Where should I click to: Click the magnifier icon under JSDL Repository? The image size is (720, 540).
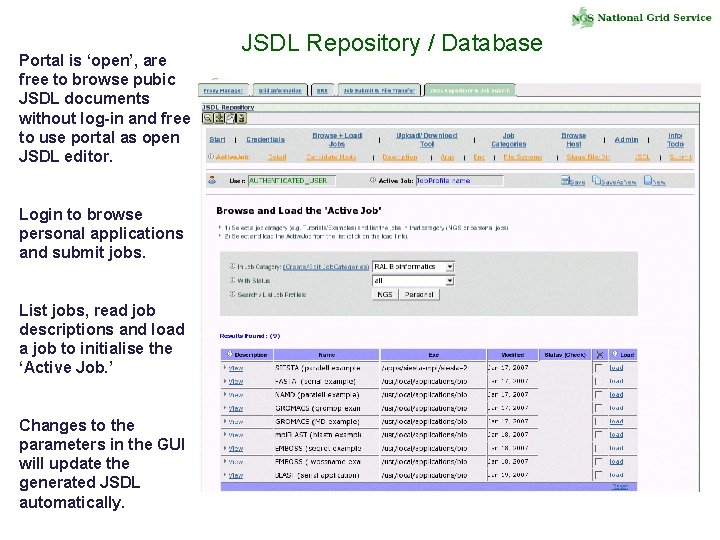click(208, 118)
